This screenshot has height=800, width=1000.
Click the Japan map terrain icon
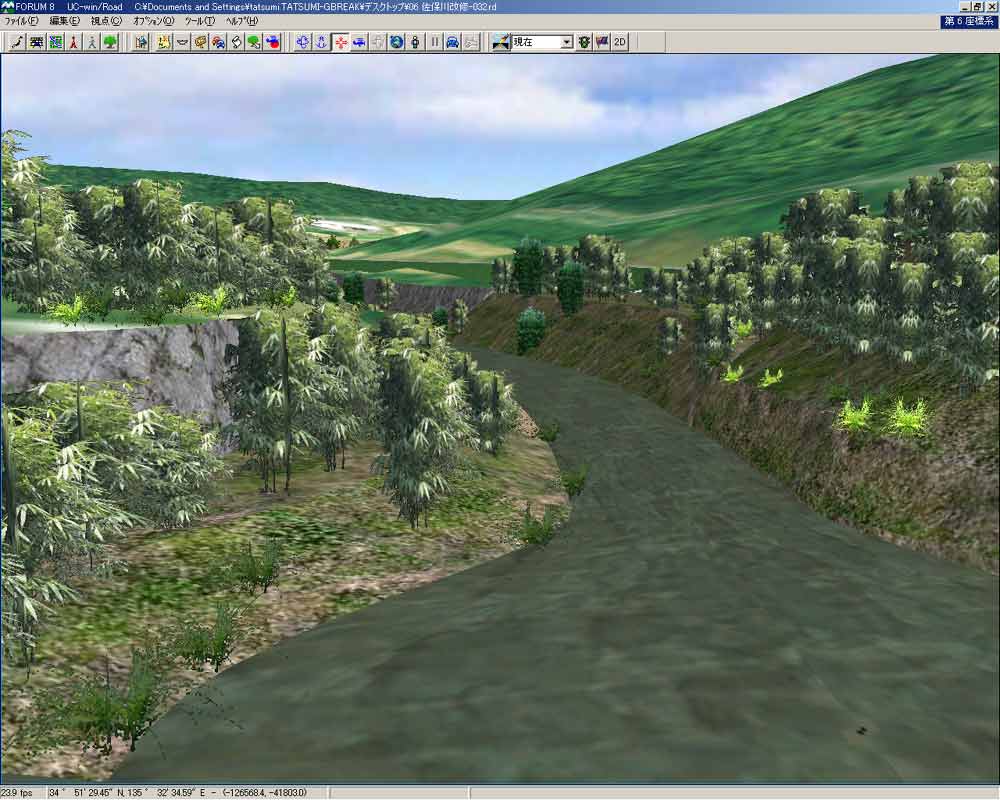pos(18,42)
